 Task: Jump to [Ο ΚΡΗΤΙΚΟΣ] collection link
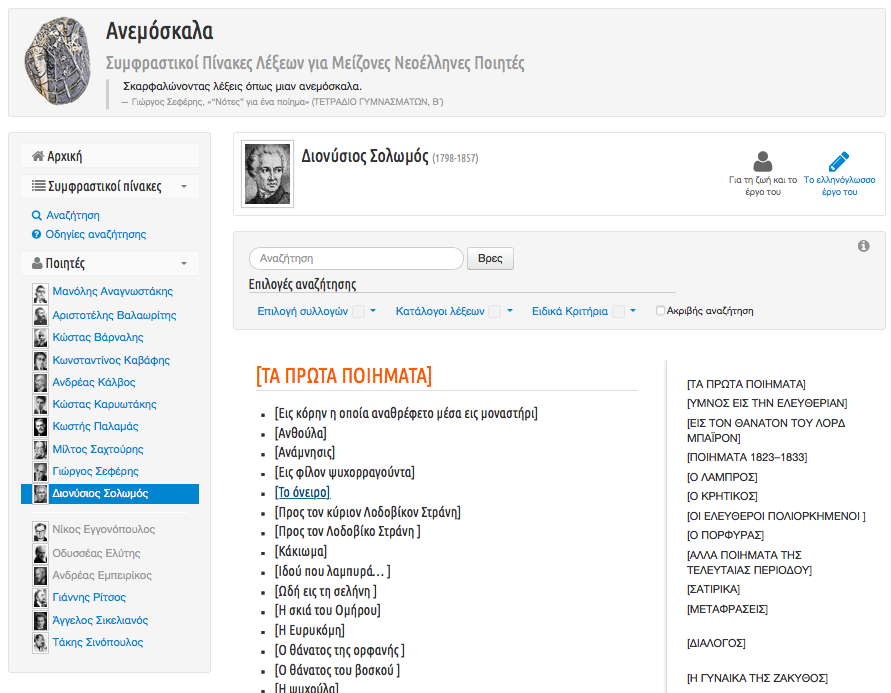pyautogui.click(x=722, y=496)
